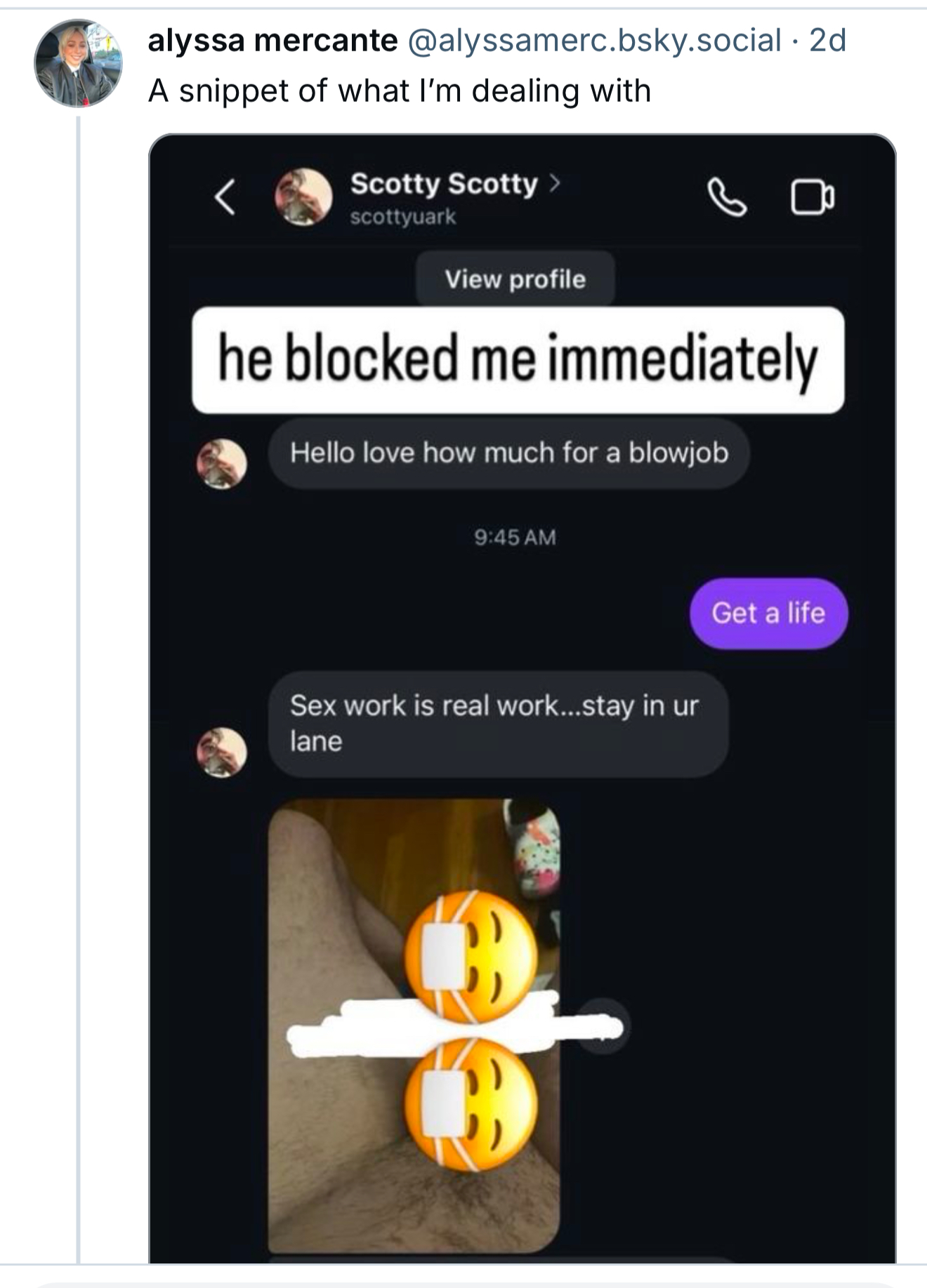Viewport: 927px width, 1288px height.
Task: Select the 'stay in ur lane' message bubble
Action: tap(499, 724)
